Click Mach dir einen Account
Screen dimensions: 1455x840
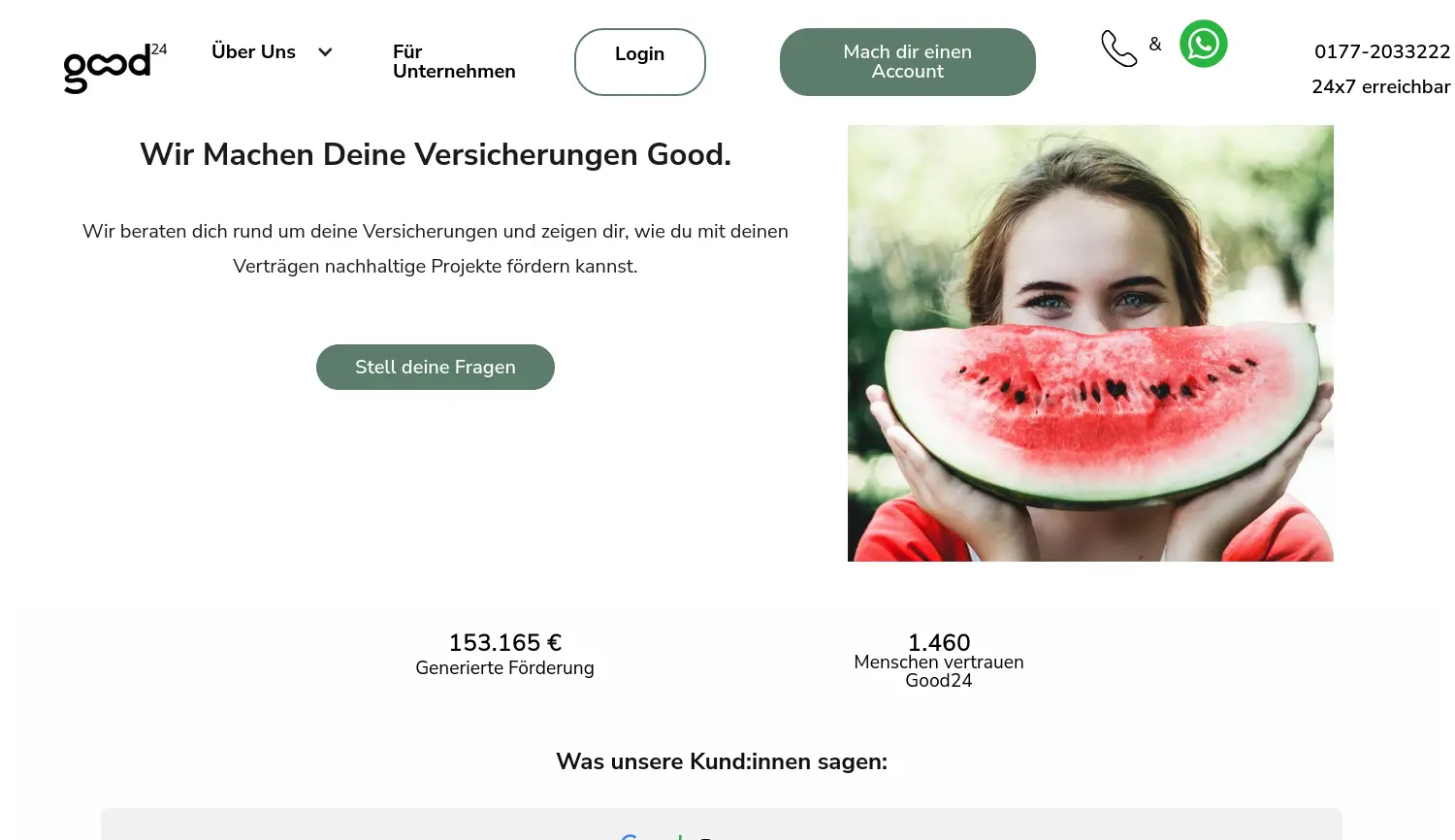point(907,61)
